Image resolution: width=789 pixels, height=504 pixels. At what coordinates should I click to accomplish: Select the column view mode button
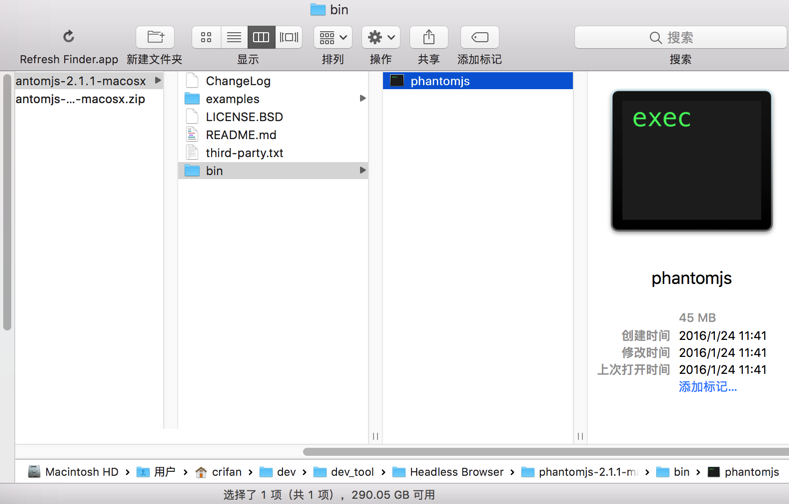261,37
